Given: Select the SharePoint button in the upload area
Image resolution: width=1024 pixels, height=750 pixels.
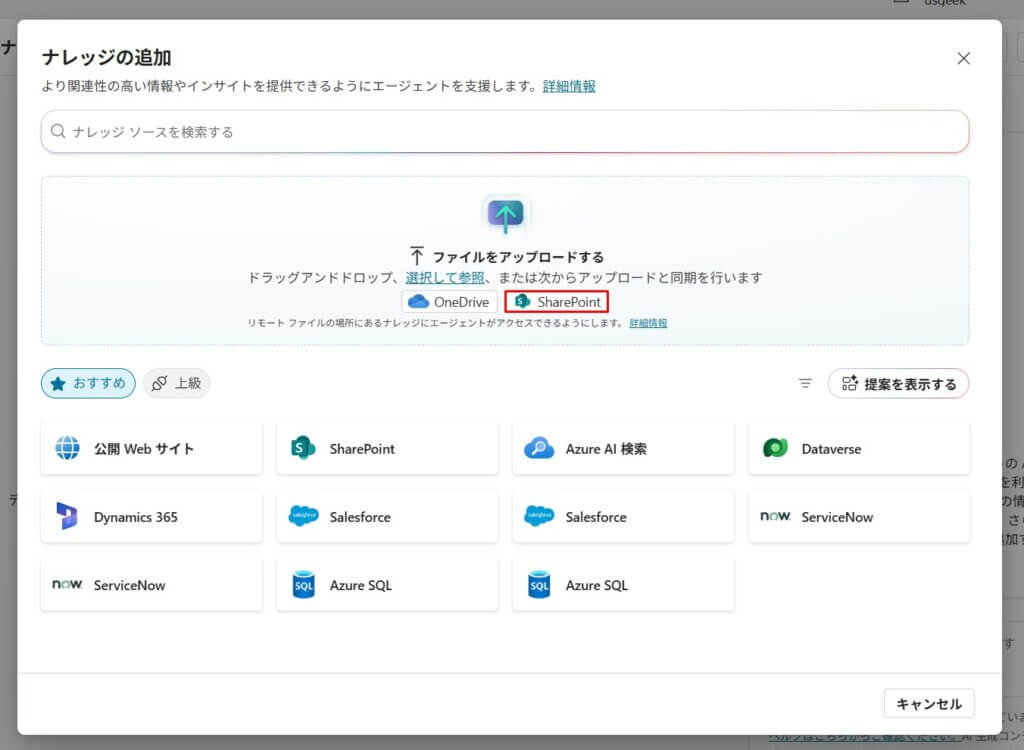Looking at the screenshot, I should (x=557, y=302).
